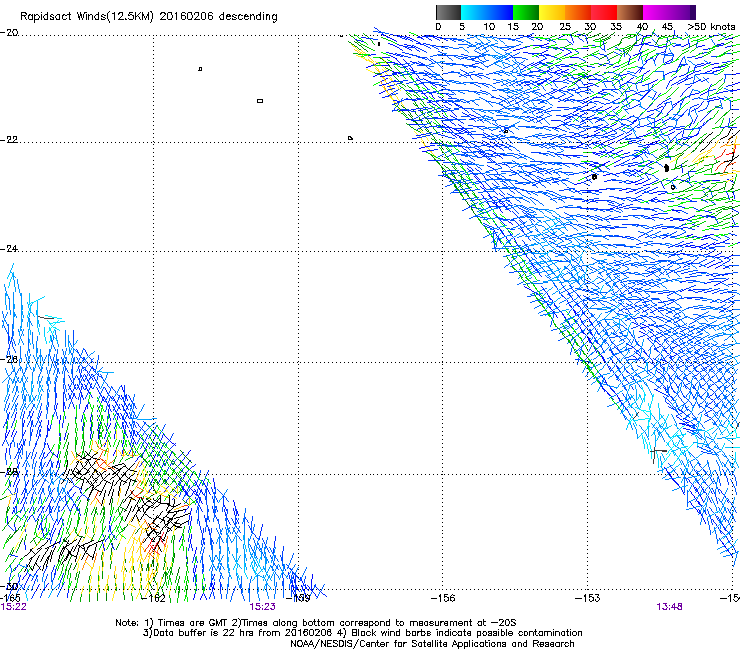Image resolution: width=740 pixels, height=650 pixels.
Task: Click the '-153' longitude axis label
Action: (x=588, y=598)
